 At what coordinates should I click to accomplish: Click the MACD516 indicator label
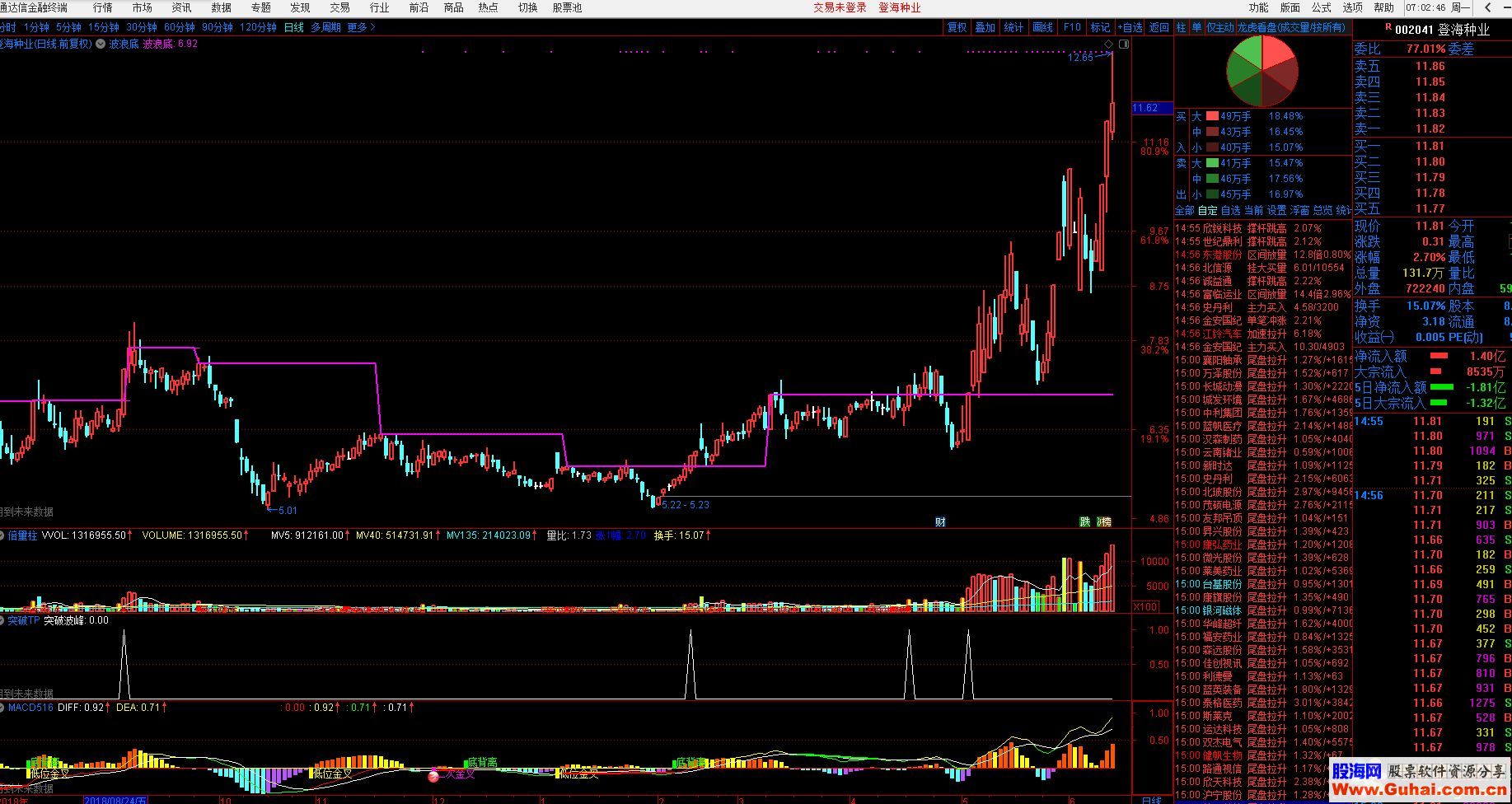pyautogui.click(x=30, y=708)
